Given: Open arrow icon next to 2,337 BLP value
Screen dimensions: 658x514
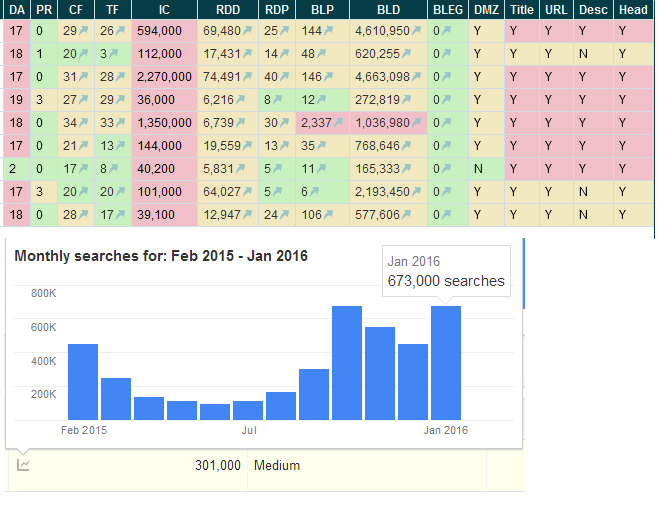Looking at the screenshot, I should click(337, 121).
